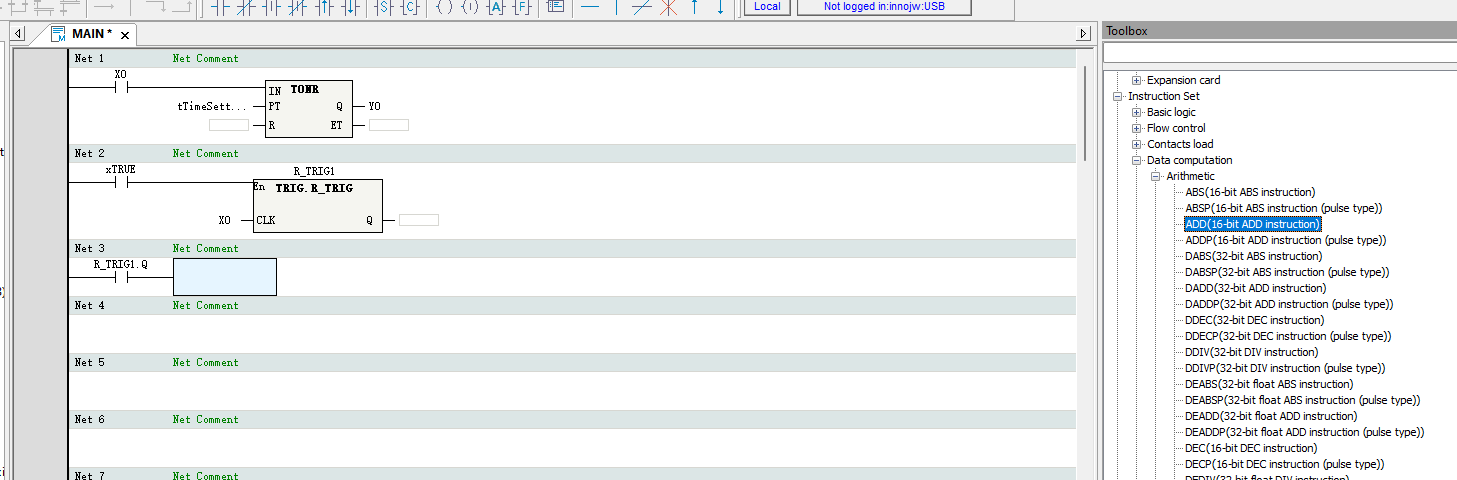This screenshot has width=1457, height=480.
Task: Select ADDP(16-bit ADD instruction (pulse type))
Action: 1286,240
